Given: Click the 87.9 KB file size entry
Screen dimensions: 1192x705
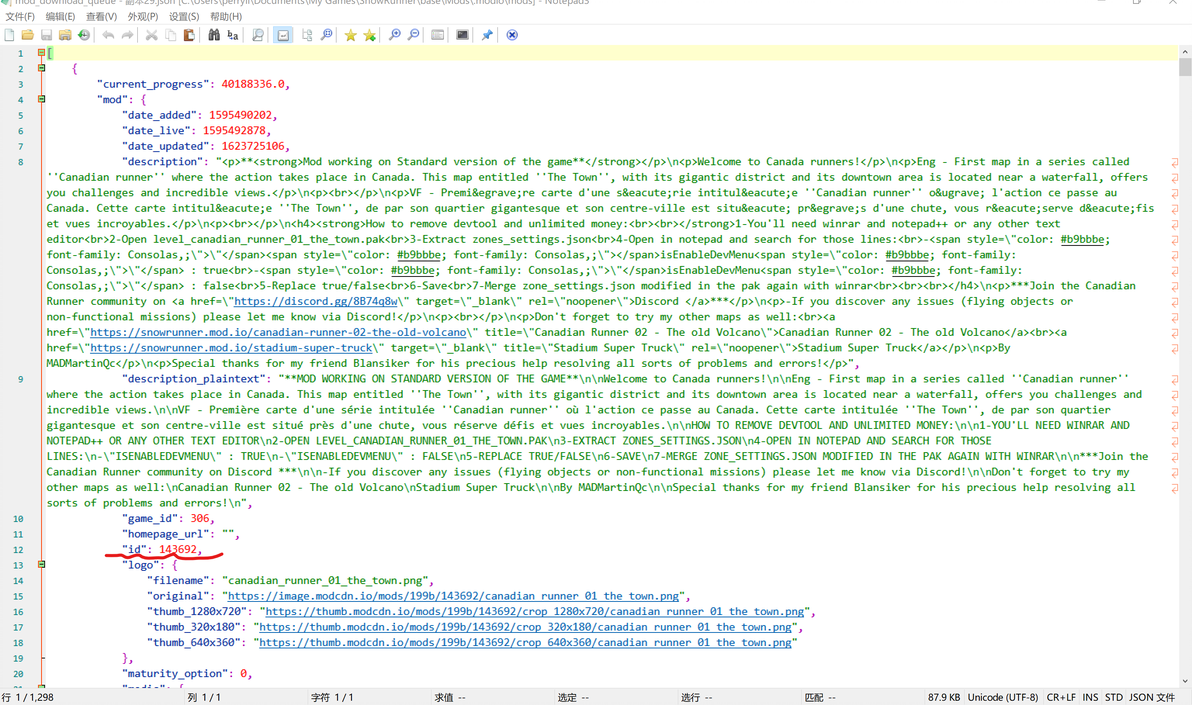Looking at the screenshot, I should pyautogui.click(x=943, y=697).
